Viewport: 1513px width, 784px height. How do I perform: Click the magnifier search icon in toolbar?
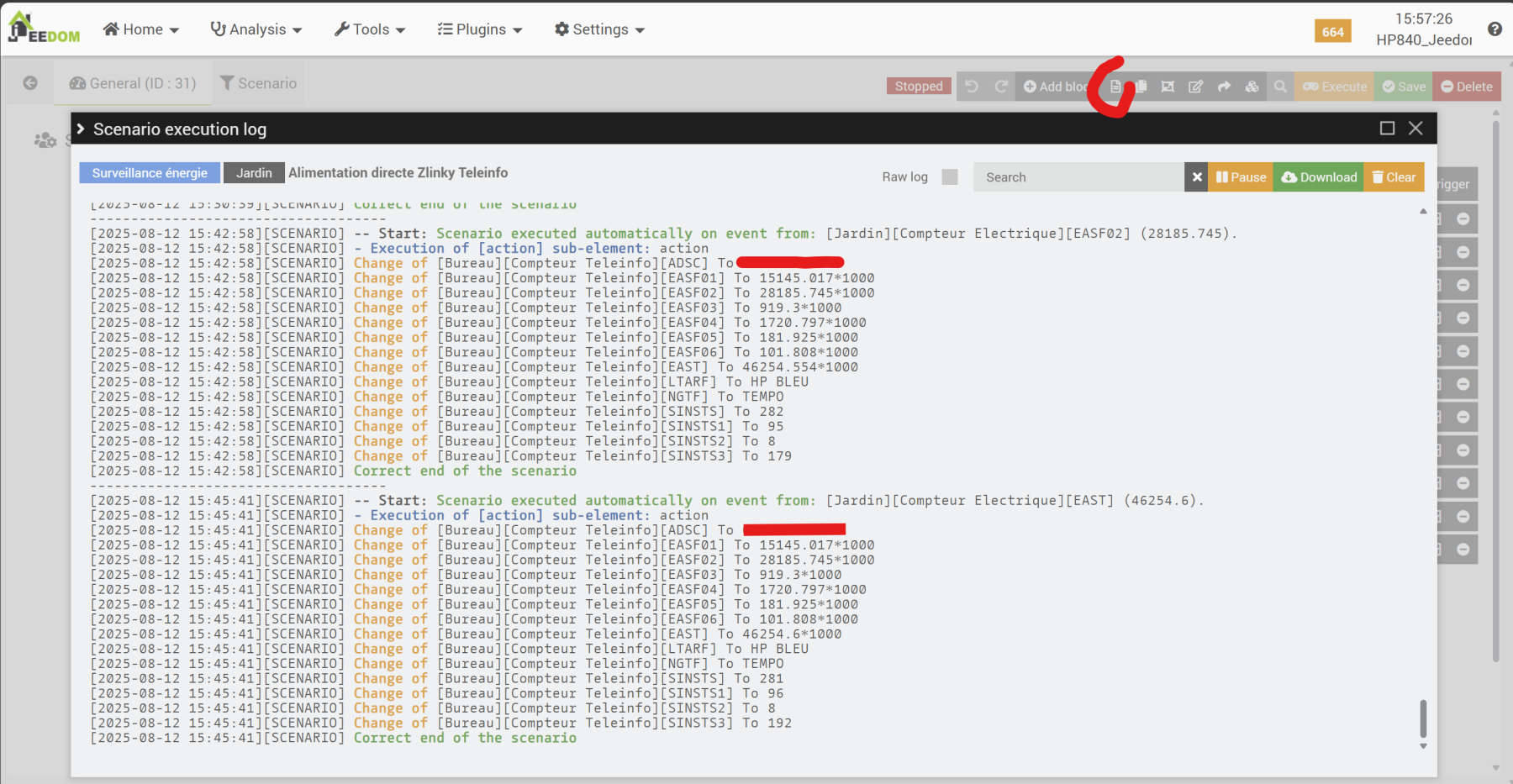pyautogui.click(x=1280, y=87)
